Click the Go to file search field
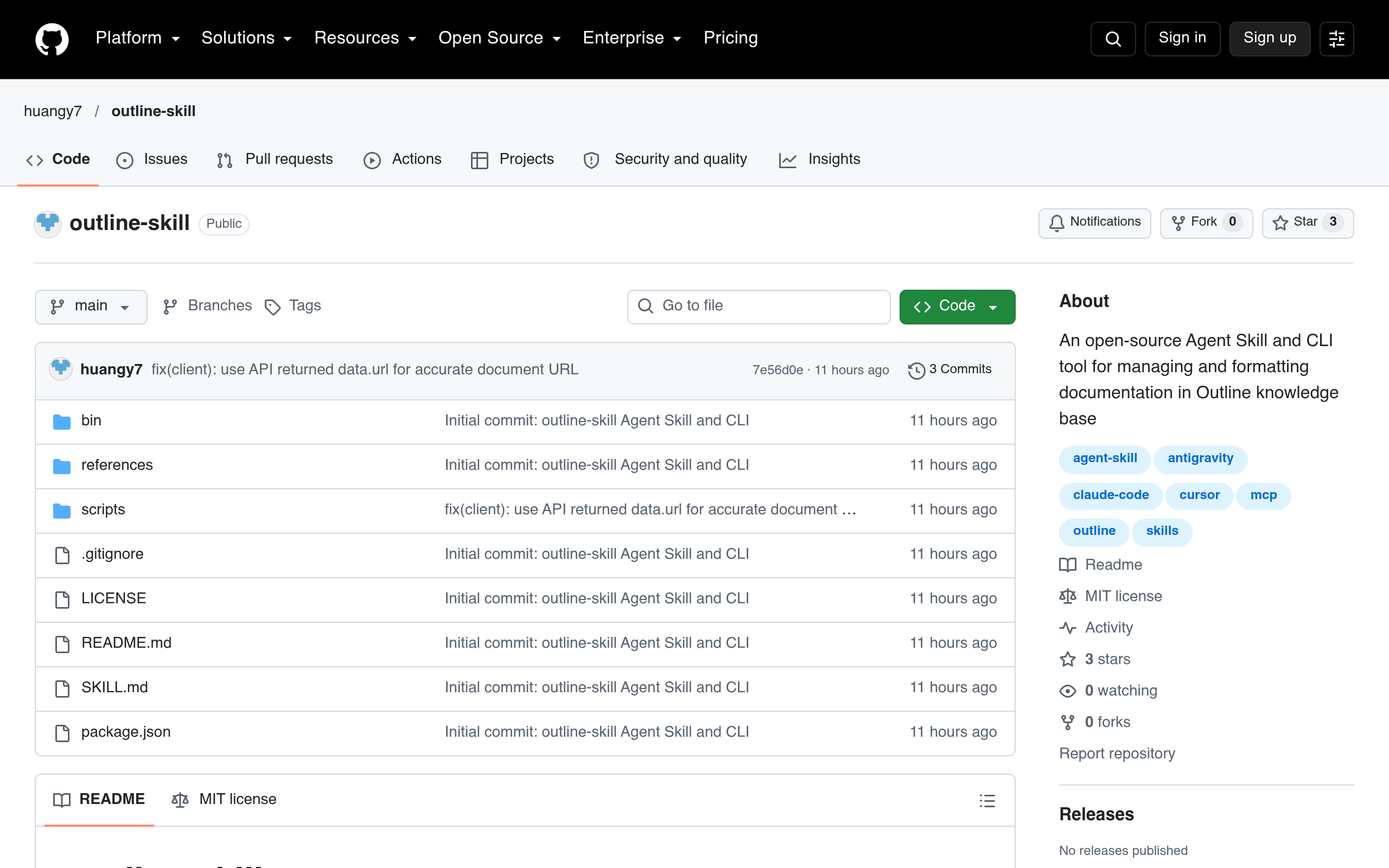 point(759,307)
